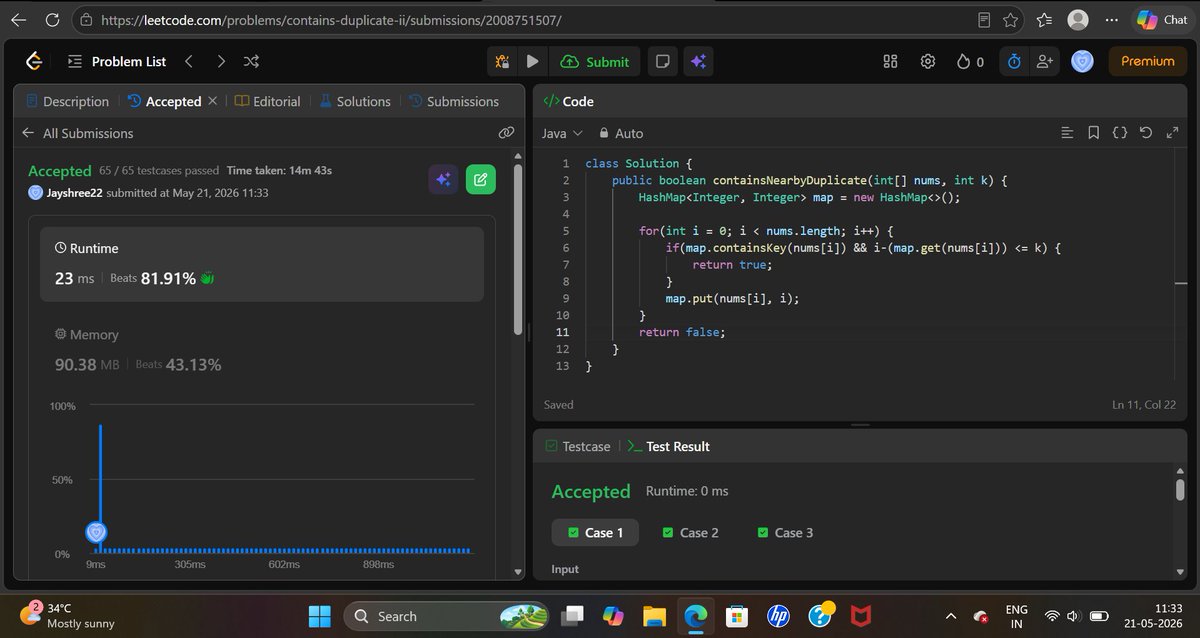
Task: Switch to the Test Result tab
Action: pos(668,446)
